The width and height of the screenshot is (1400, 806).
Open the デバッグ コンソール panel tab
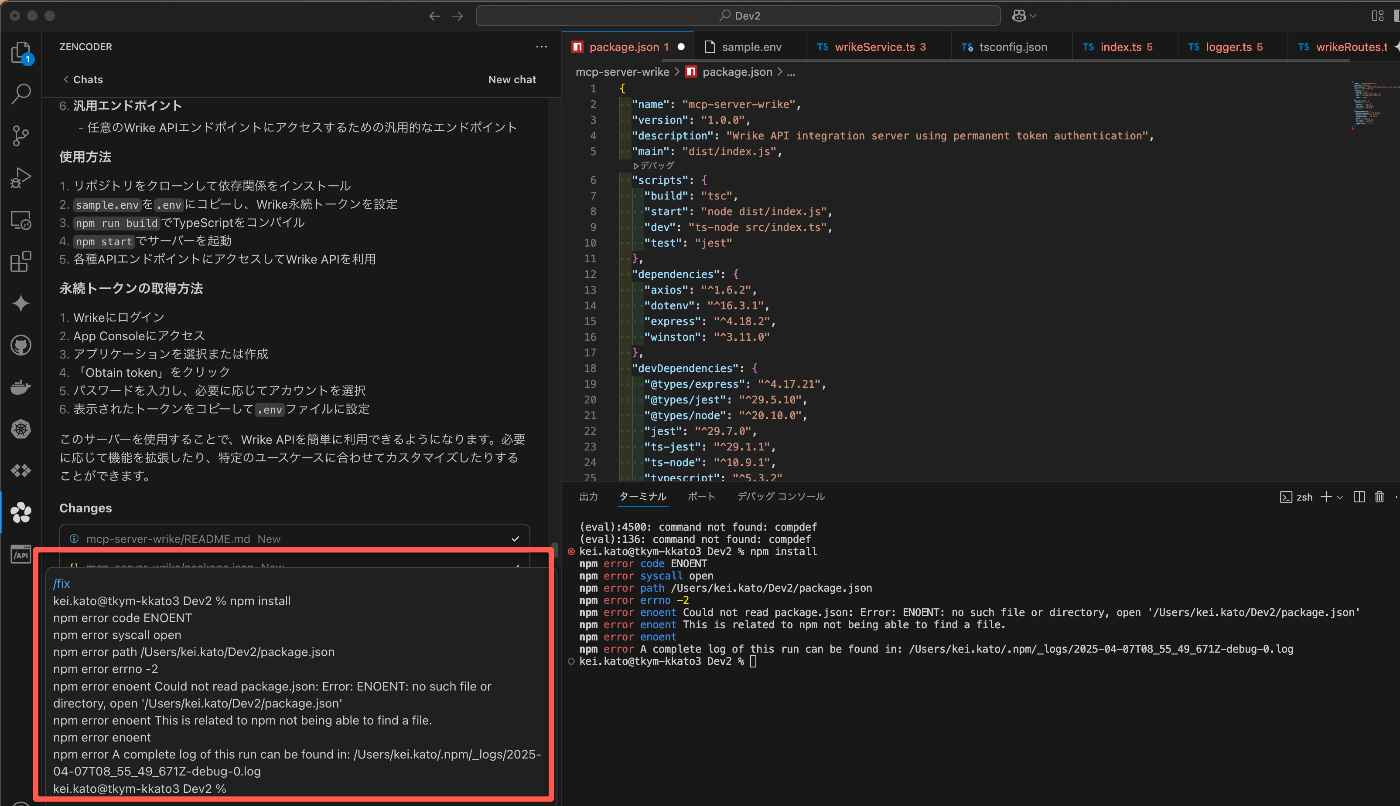click(781, 496)
